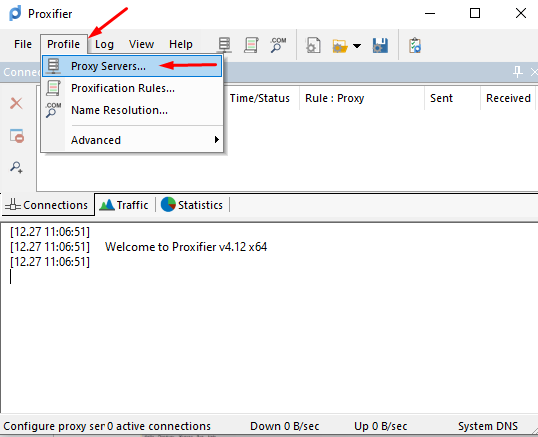
Task: Click the open profile folder icon
Action: point(340,46)
